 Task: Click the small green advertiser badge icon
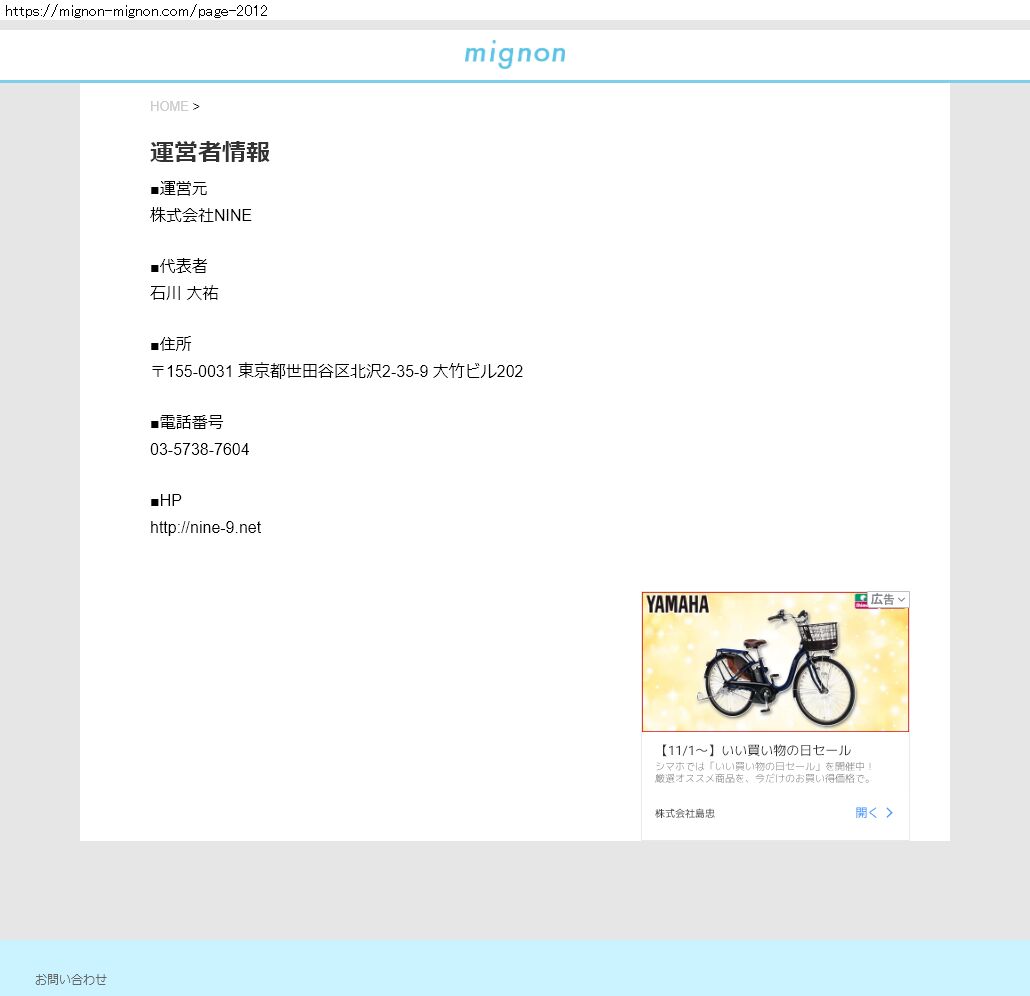(x=861, y=600)
